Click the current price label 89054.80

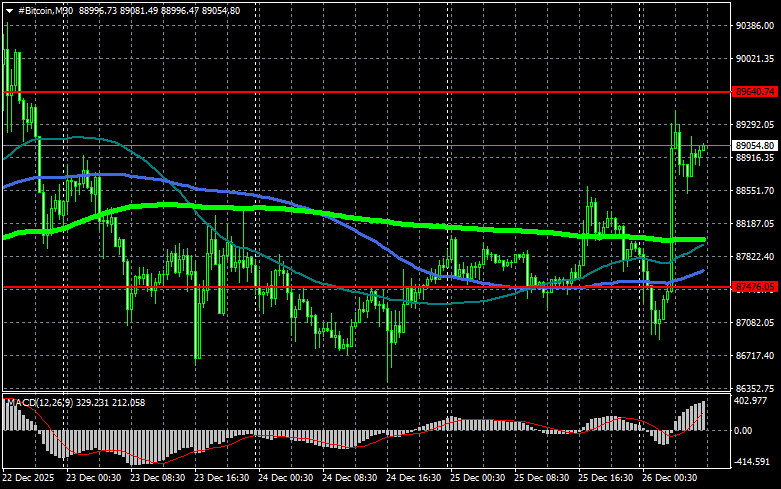755,145
